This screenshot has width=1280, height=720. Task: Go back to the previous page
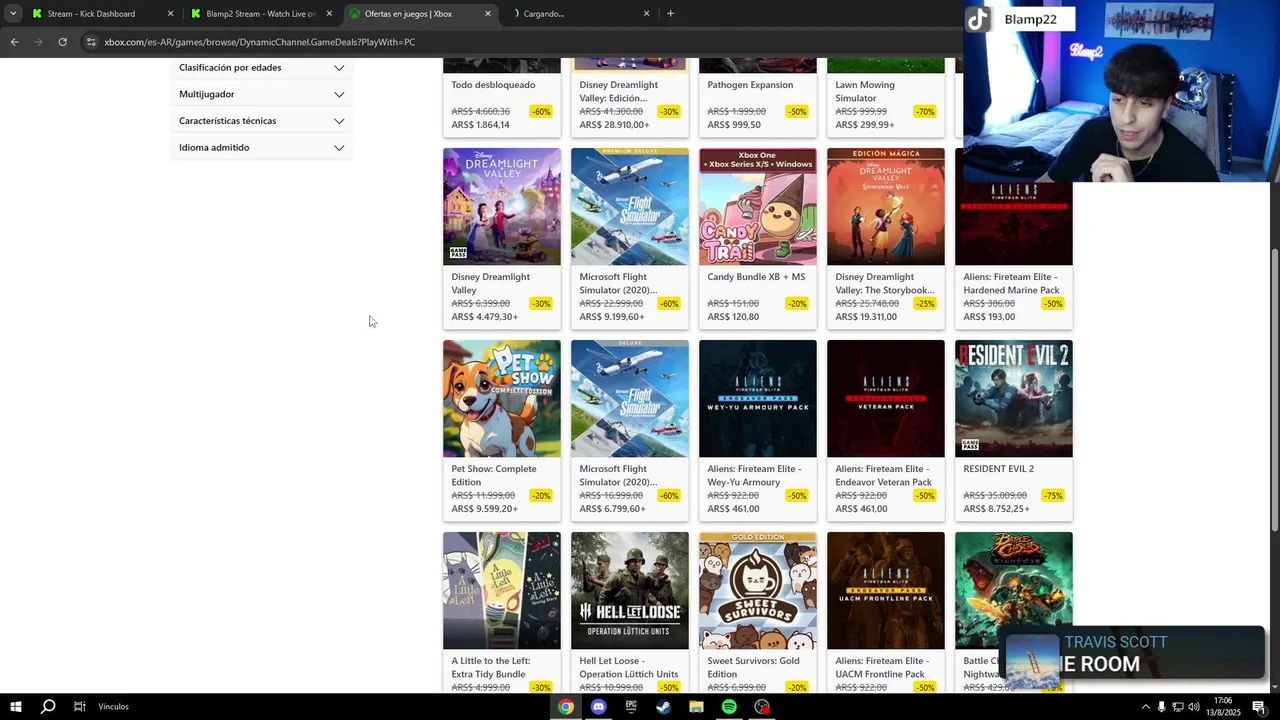pyautogui.click(x=14, y=42)
